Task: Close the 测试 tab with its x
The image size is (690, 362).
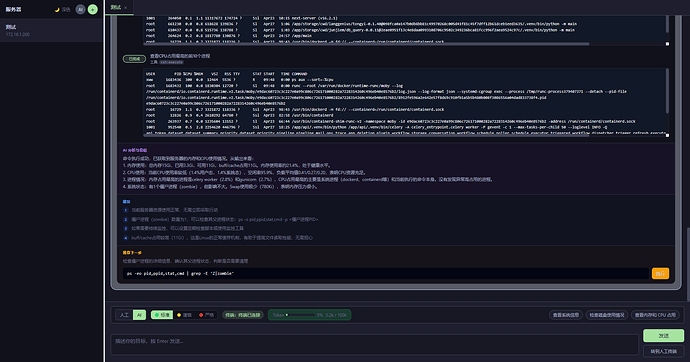Action: [x=126, y=7]
